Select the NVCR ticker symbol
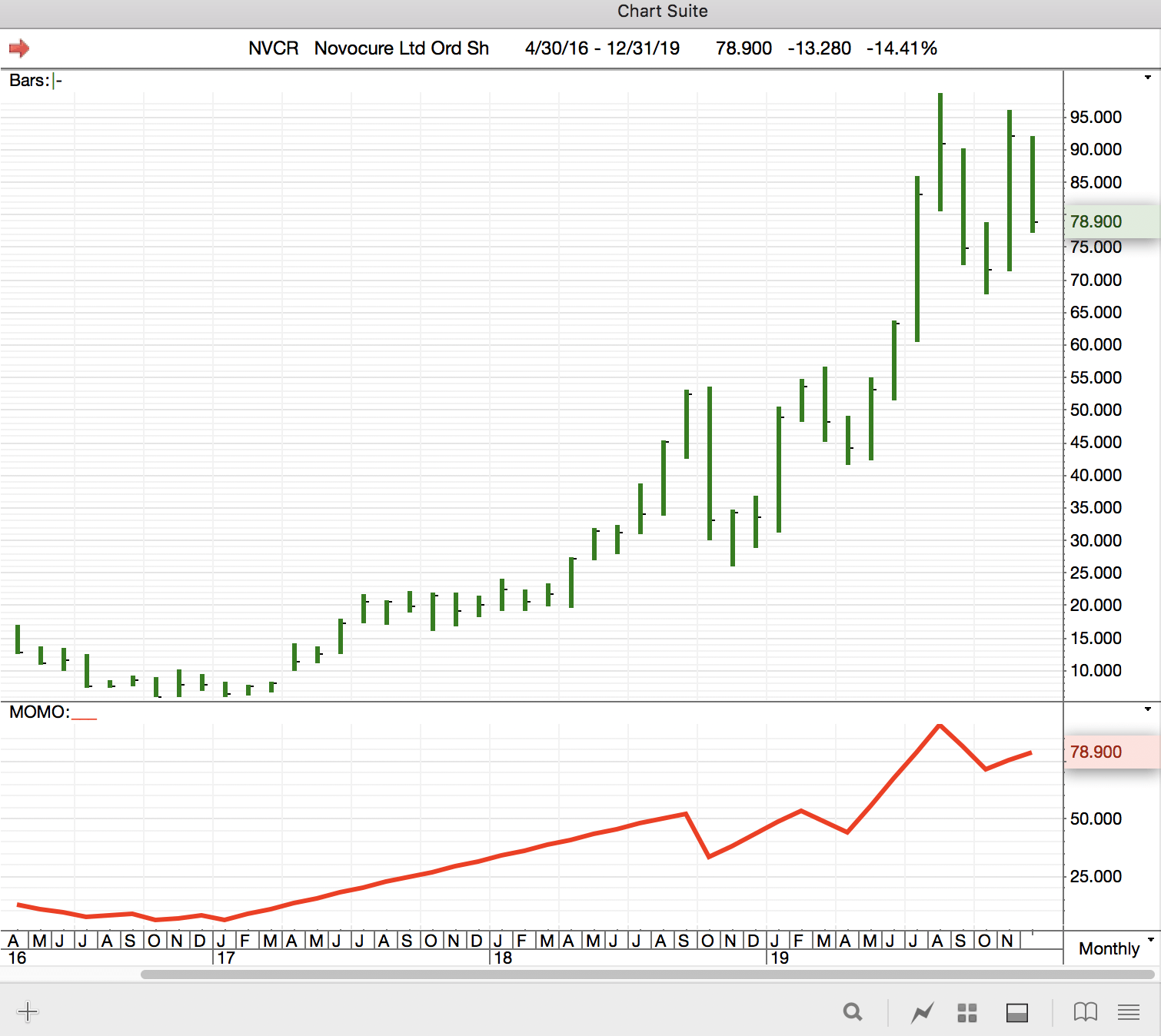The image size is (1161, 1036). pyautogui.click(x=273, y=48)
